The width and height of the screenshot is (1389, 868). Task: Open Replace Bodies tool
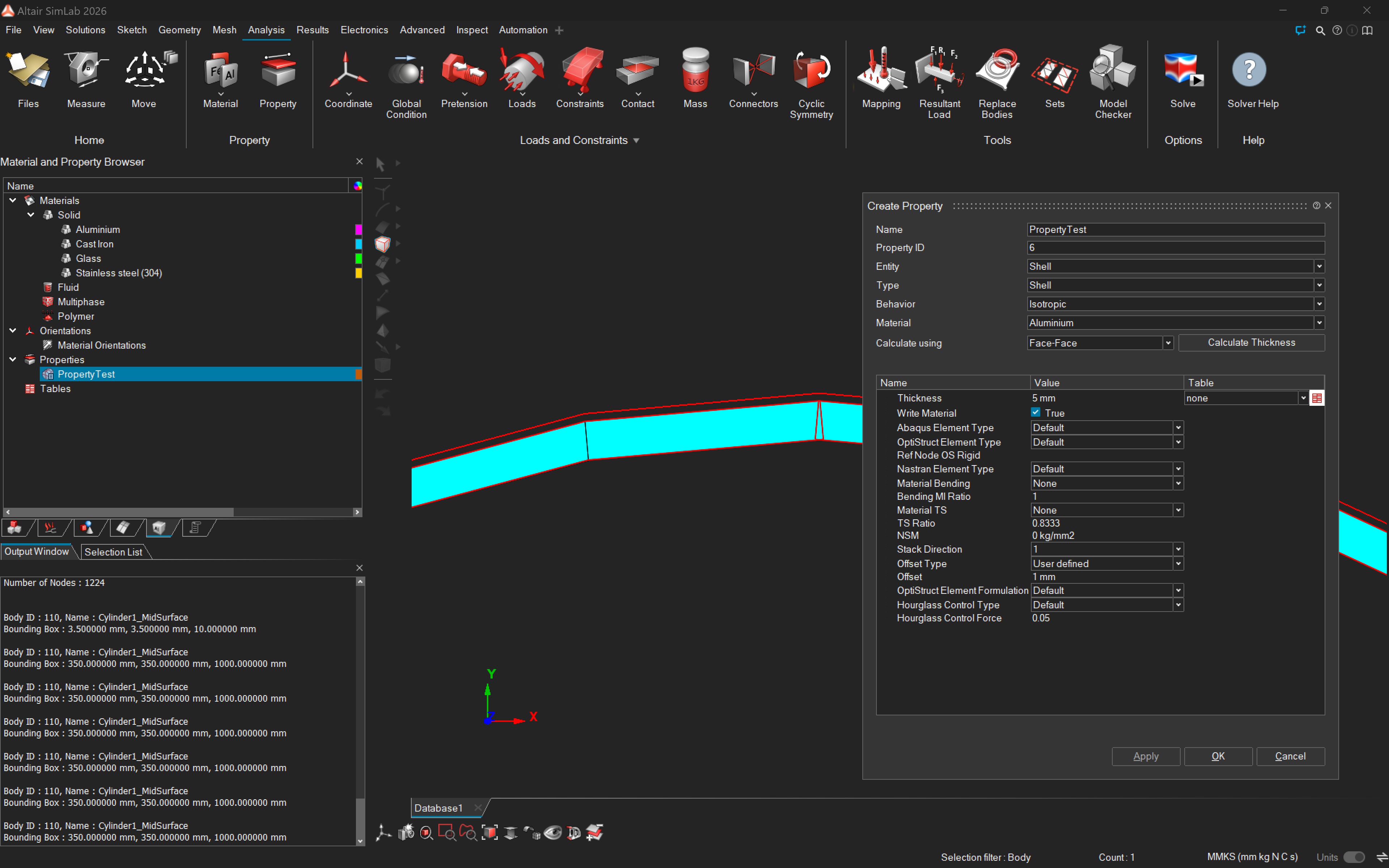click(x=997, y=83)
